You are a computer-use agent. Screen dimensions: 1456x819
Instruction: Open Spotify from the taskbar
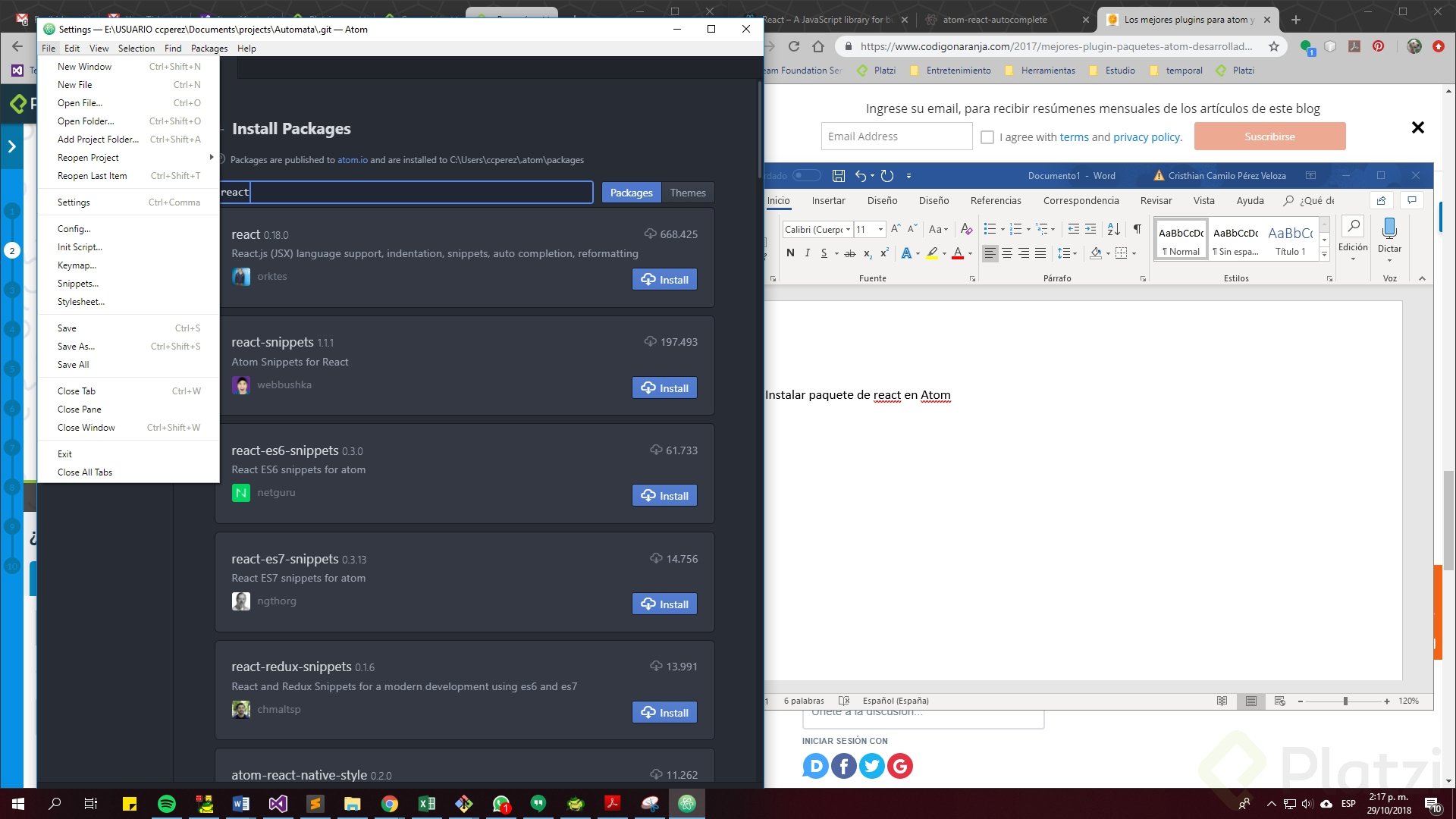coord(167,804)
